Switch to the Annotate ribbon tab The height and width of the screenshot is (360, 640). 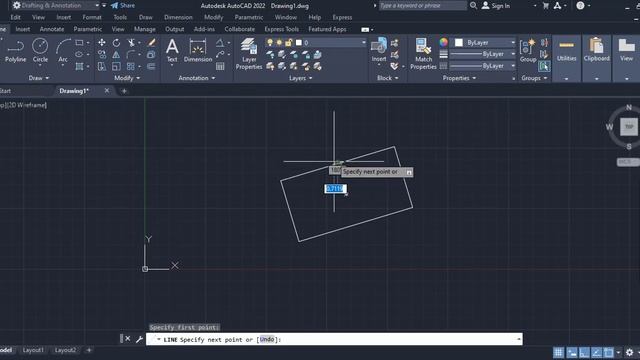[x=52, y=29]
